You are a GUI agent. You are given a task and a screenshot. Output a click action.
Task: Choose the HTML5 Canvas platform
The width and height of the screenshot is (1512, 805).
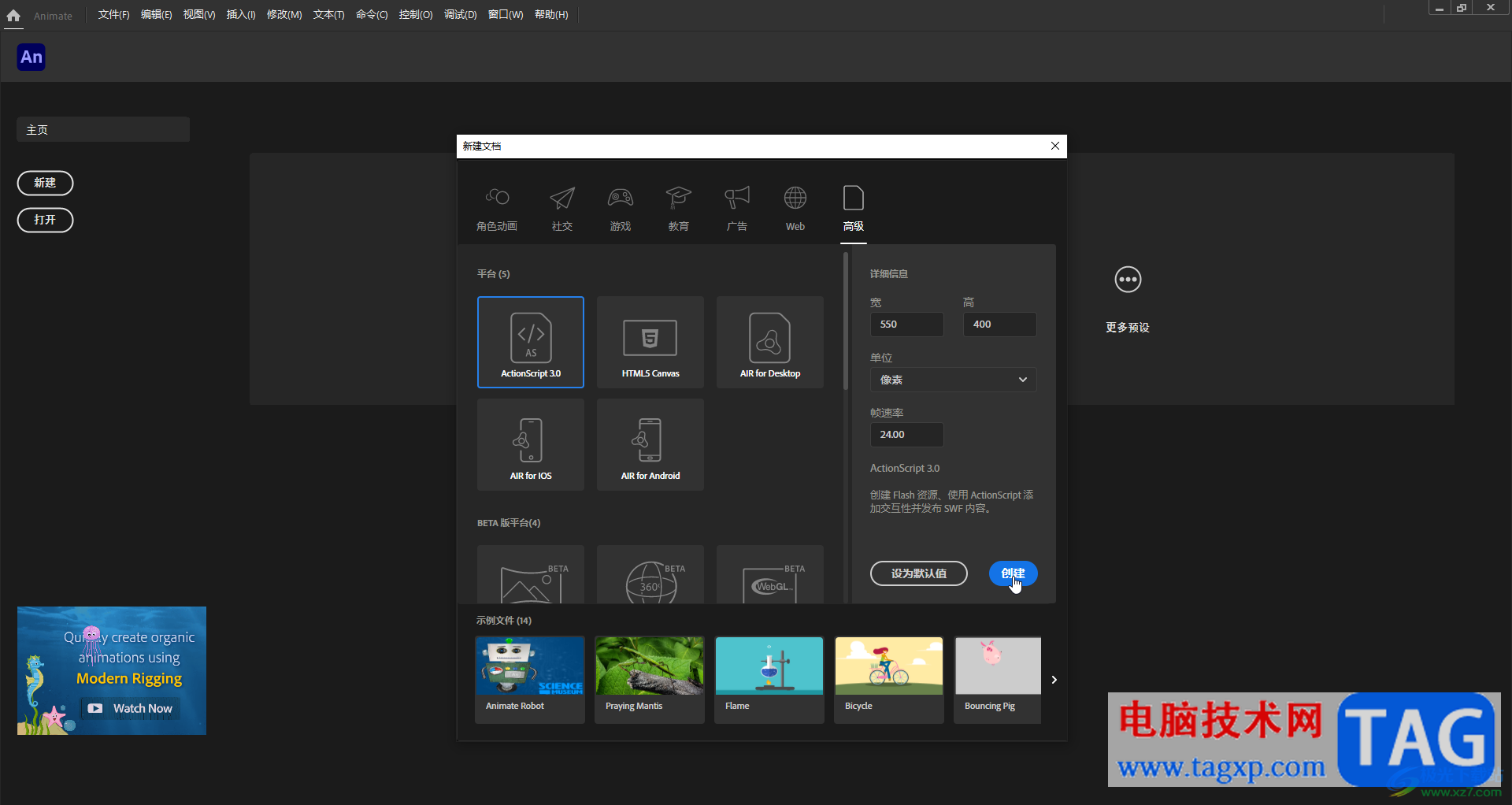[650, 342]
